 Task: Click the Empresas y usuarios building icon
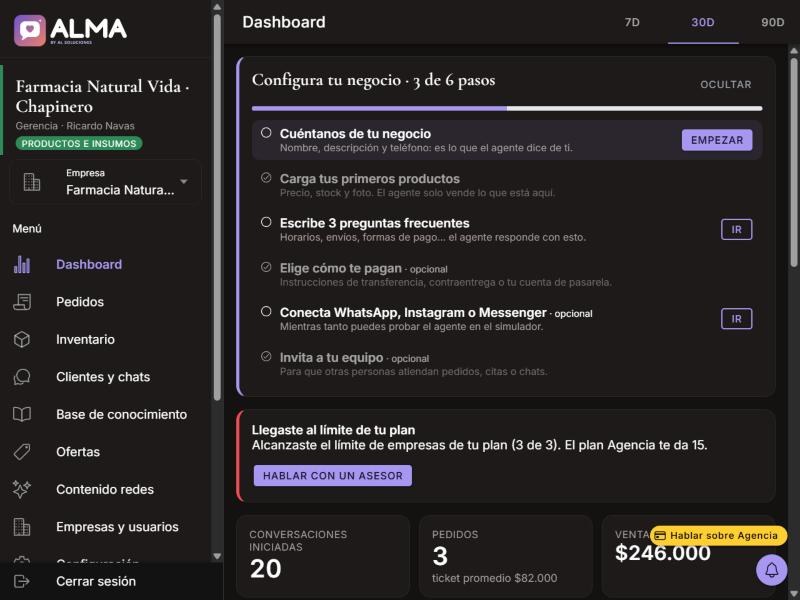(21, 527)
